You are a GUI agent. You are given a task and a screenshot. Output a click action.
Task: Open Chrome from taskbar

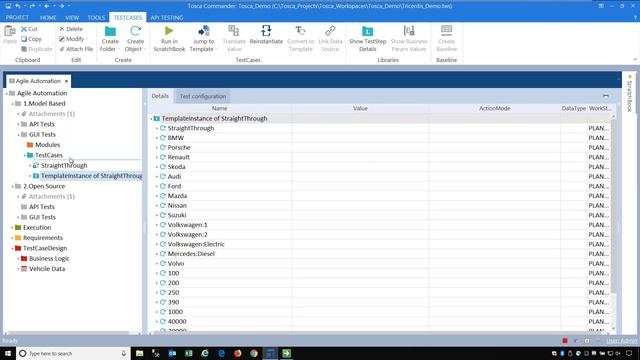(x=254, y=353)
